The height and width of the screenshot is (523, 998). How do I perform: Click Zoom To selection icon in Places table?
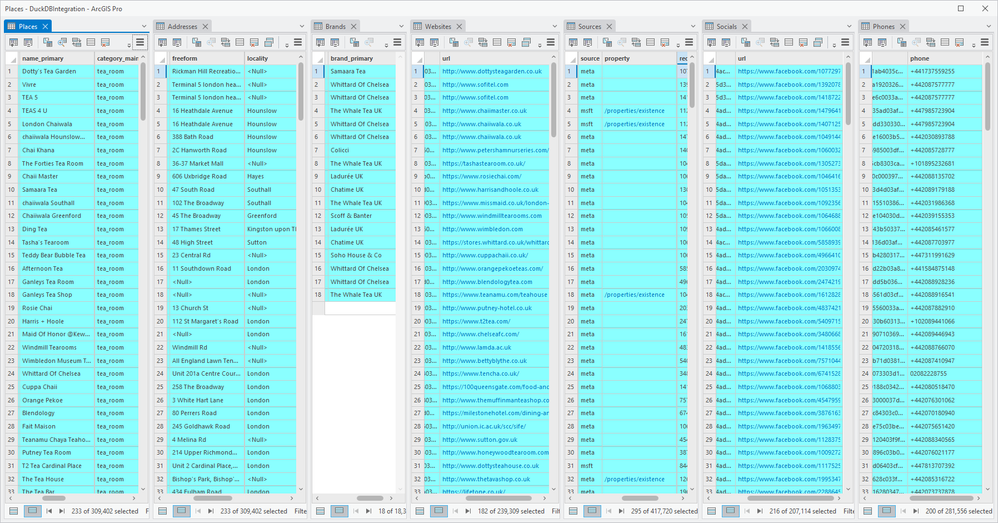pos(62,42)
